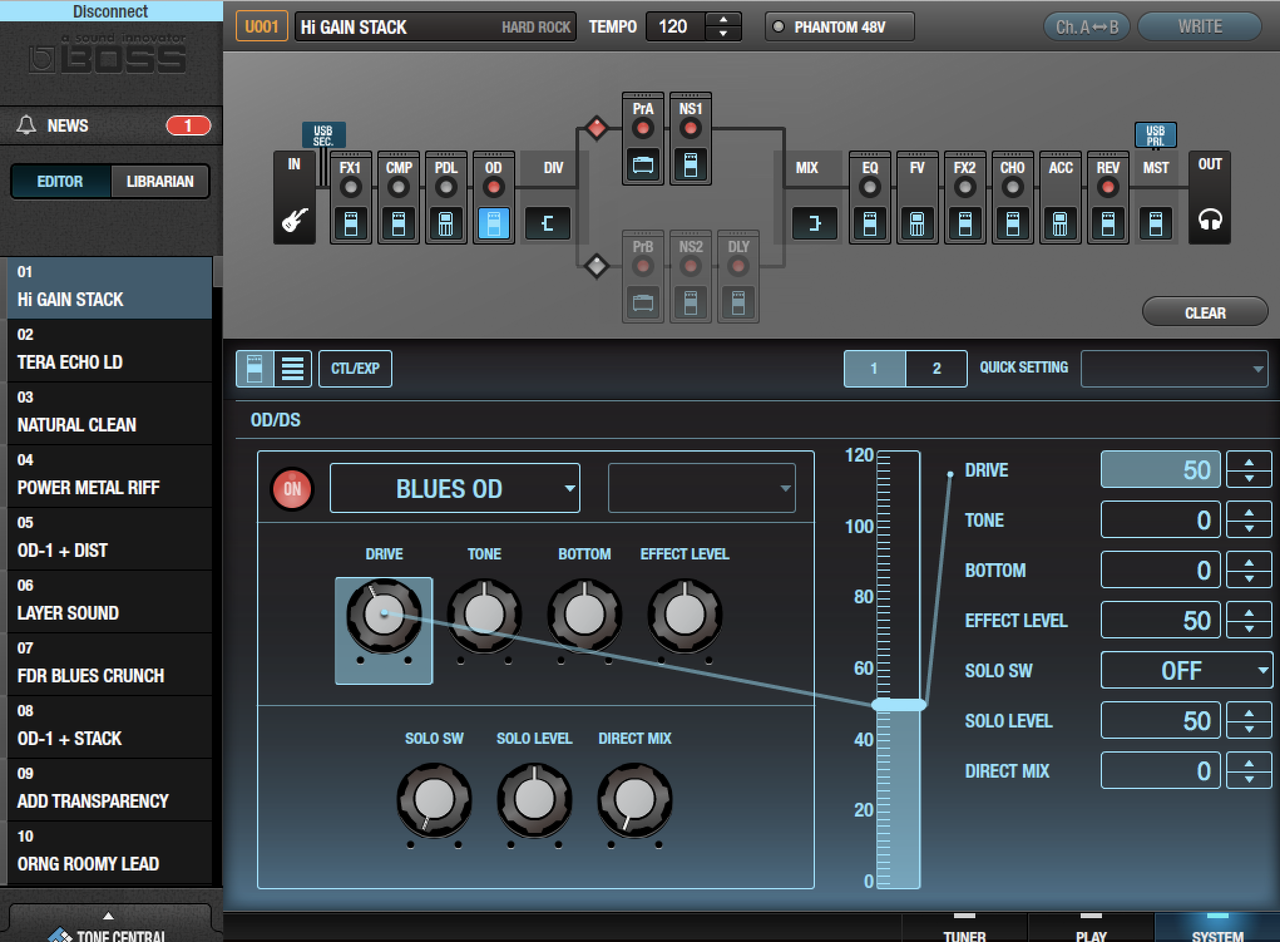Viewport: 1280px width, 942px height.
Task: Open the QUICK SETTING dropdown
Action: [x=1174, y=369]
